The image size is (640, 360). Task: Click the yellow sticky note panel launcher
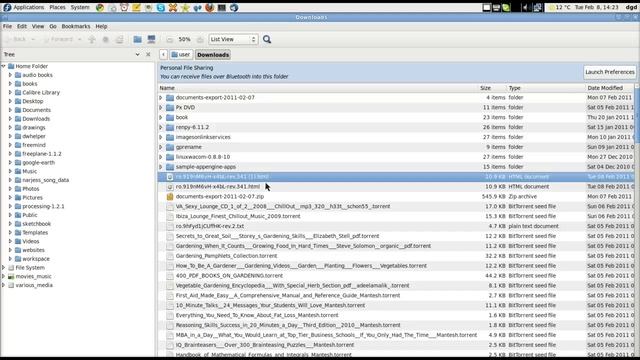[136, 7]
